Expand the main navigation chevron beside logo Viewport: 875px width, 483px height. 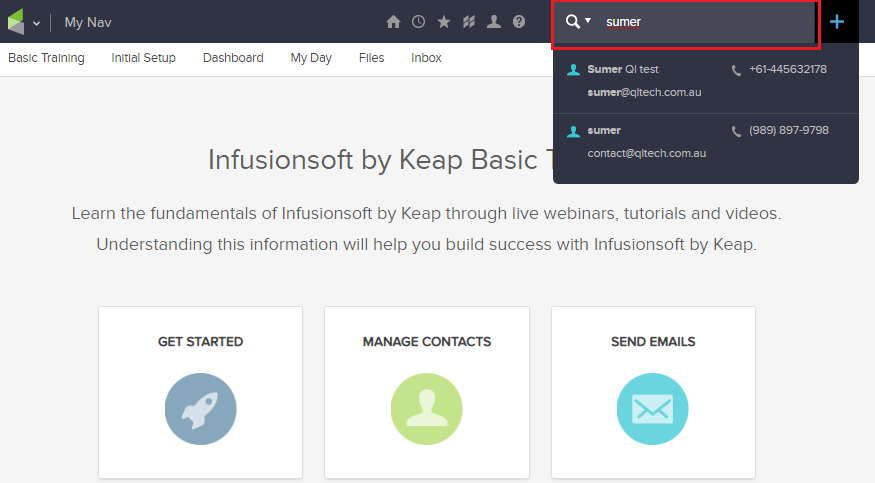click(x=36, y=23)
